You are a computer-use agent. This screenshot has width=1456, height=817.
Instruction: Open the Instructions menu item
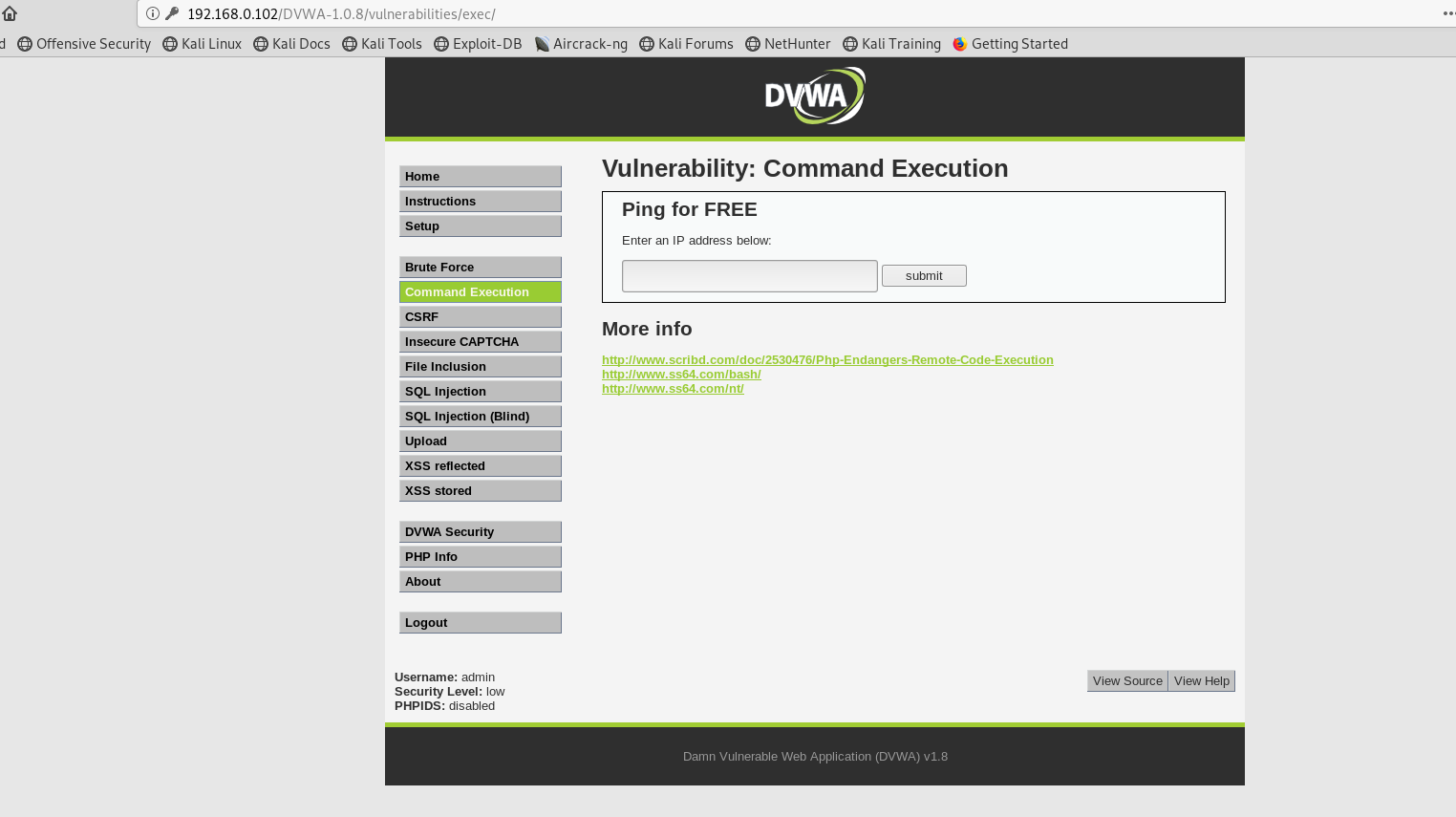click(x=481, y=202)
